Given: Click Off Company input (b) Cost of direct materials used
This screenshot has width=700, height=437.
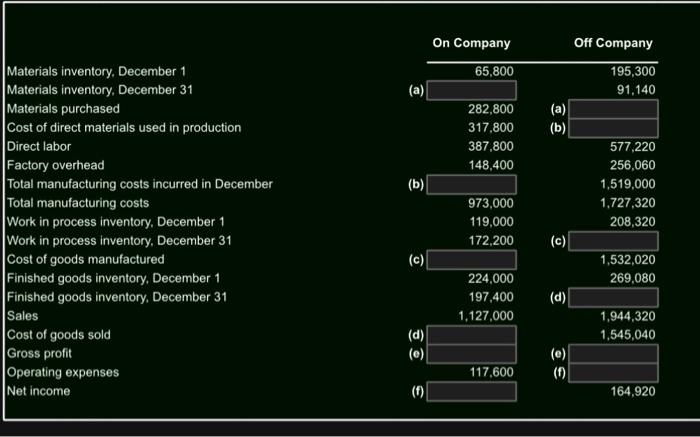Looking at the screenshot, I should [613, 128].
